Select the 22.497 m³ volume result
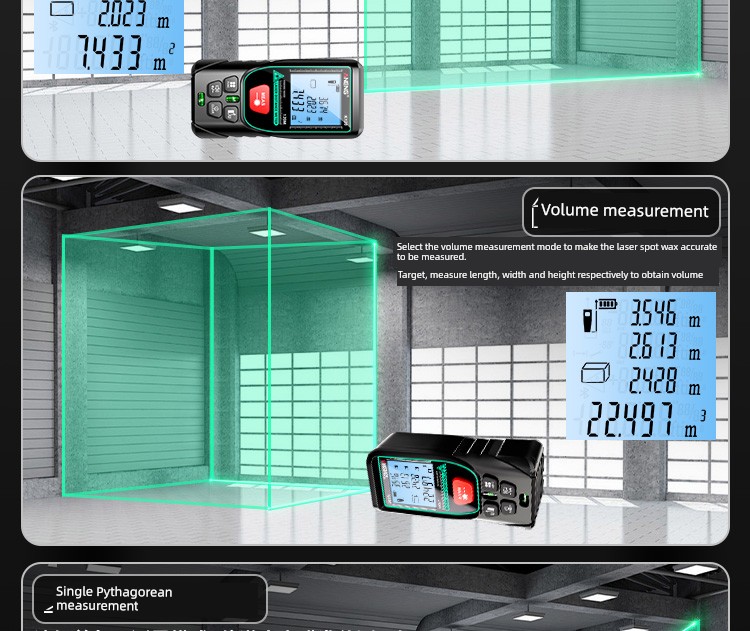 [x=646, y=420]
